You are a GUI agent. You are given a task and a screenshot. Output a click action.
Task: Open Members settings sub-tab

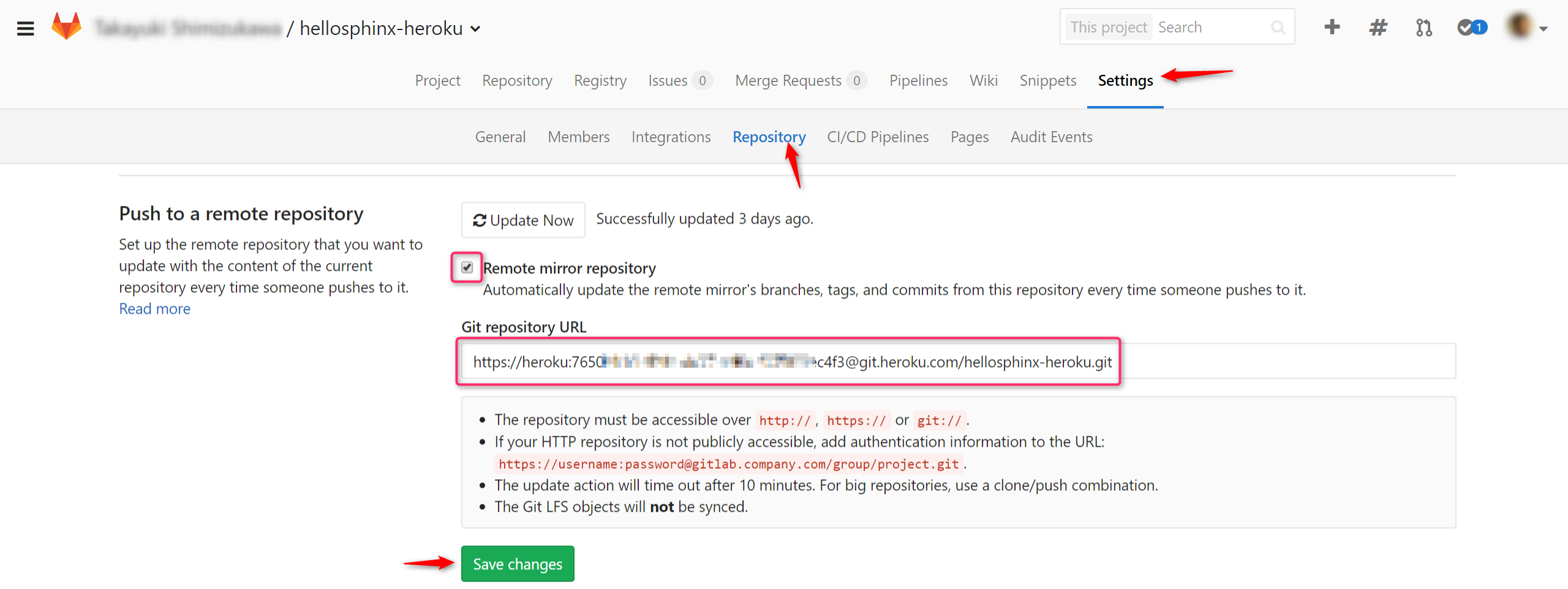pyautogui.click(x=579, y=137)
